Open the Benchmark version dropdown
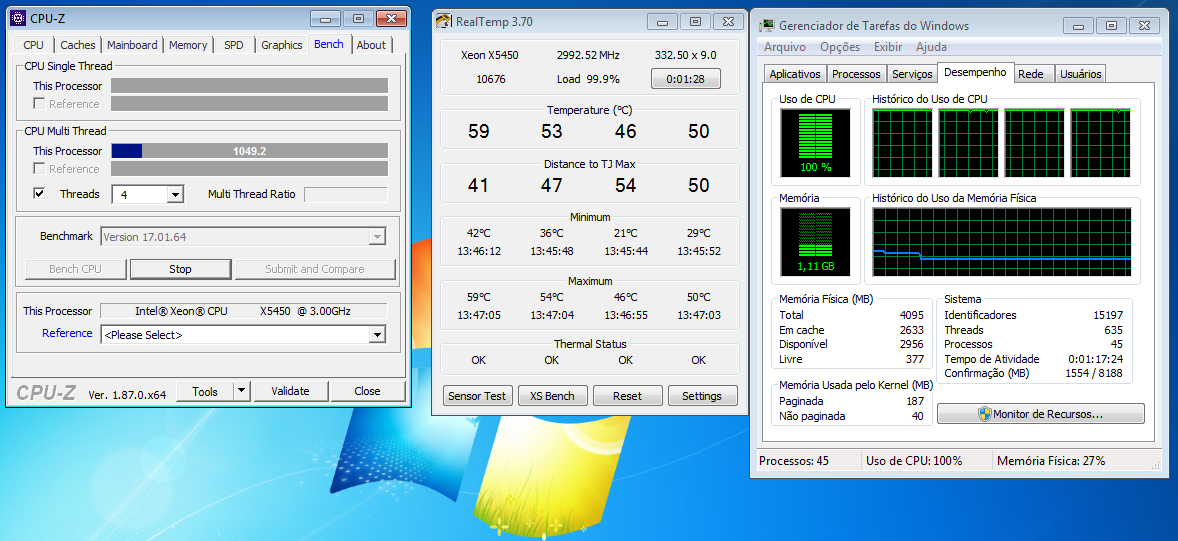 click(x=377, y=237)
